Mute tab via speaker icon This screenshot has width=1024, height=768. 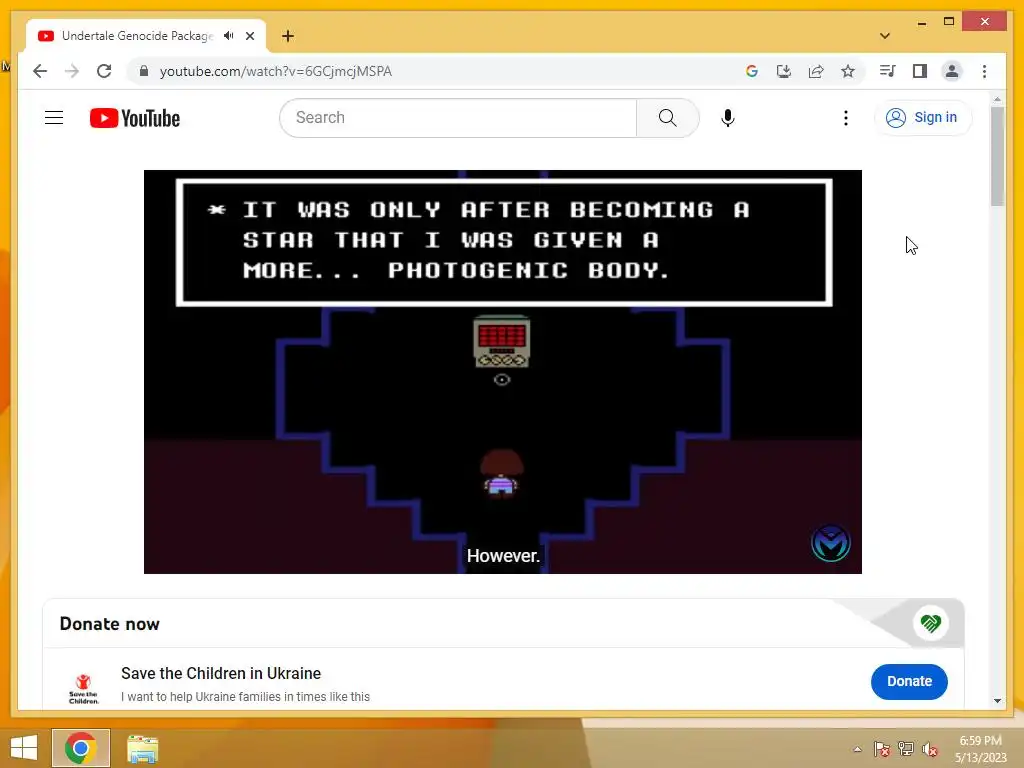pos(229,36)
